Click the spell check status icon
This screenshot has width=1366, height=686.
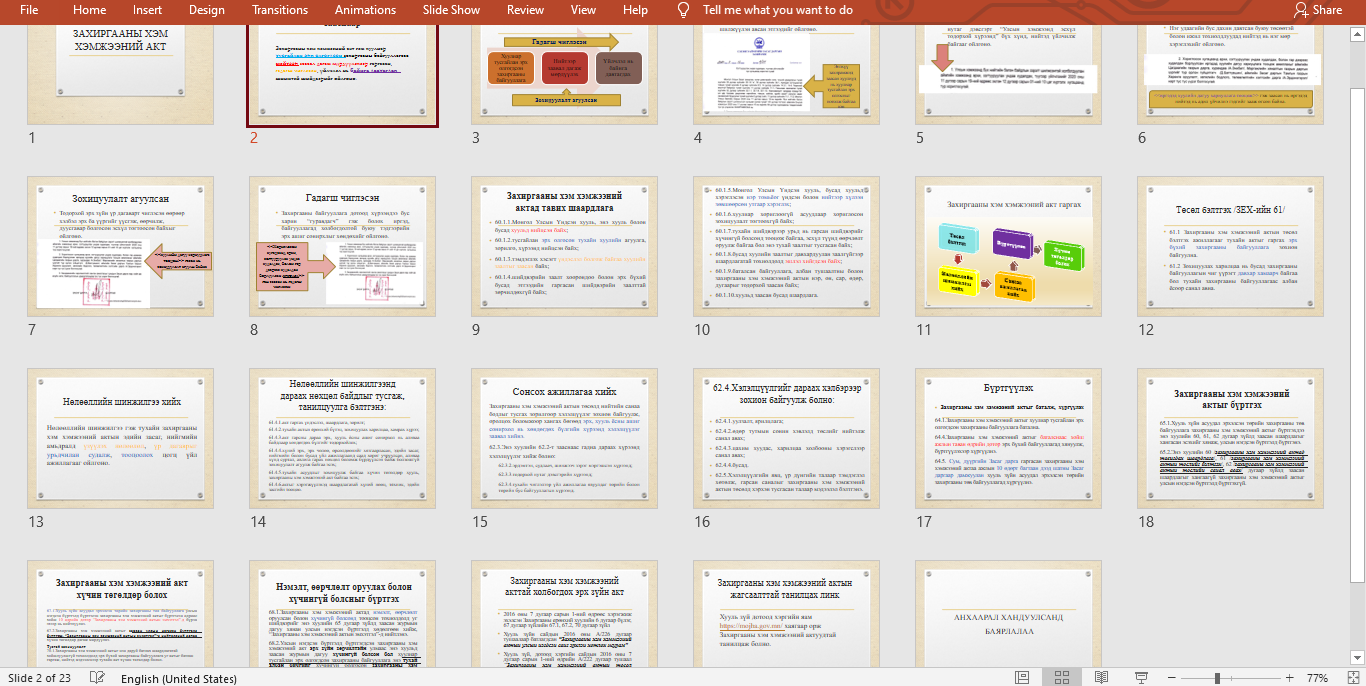click(x=97, y=678)
